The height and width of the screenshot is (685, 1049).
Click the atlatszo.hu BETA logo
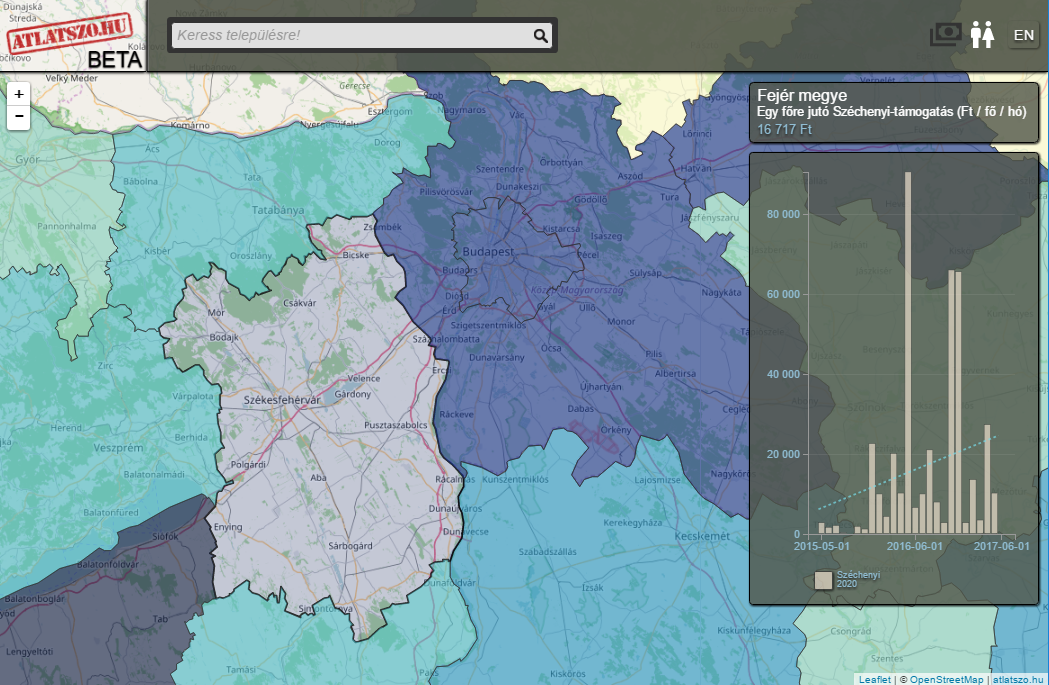74,38
